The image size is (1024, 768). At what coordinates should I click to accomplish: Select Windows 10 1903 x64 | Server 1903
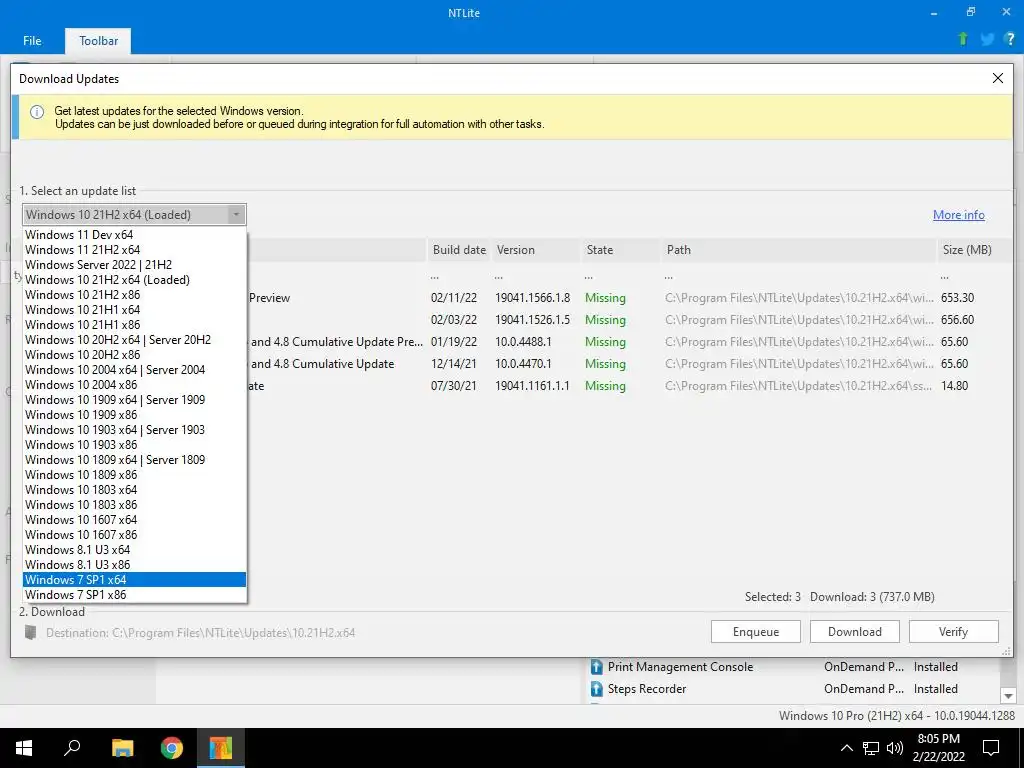click(135, 430)
